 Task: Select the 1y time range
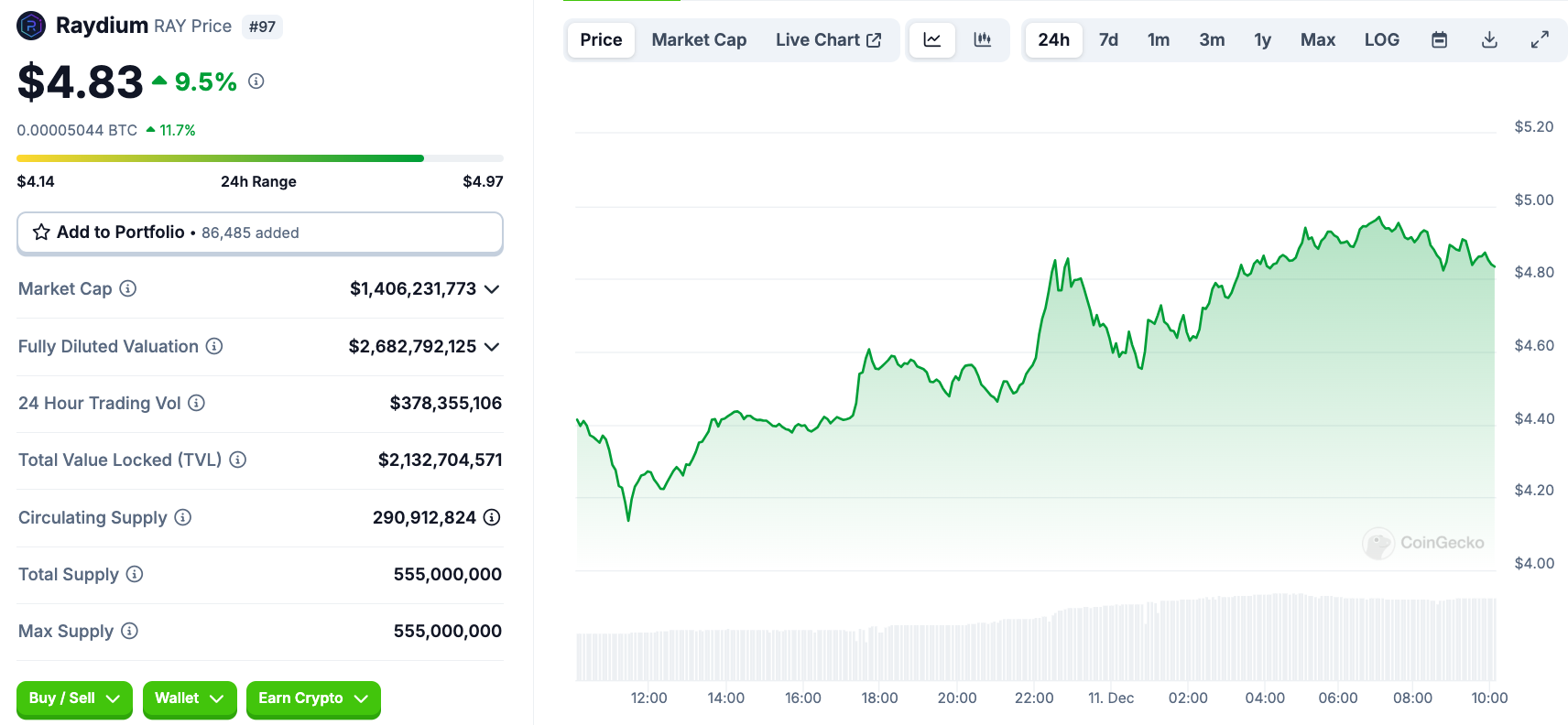click(x=1262, y=40)
